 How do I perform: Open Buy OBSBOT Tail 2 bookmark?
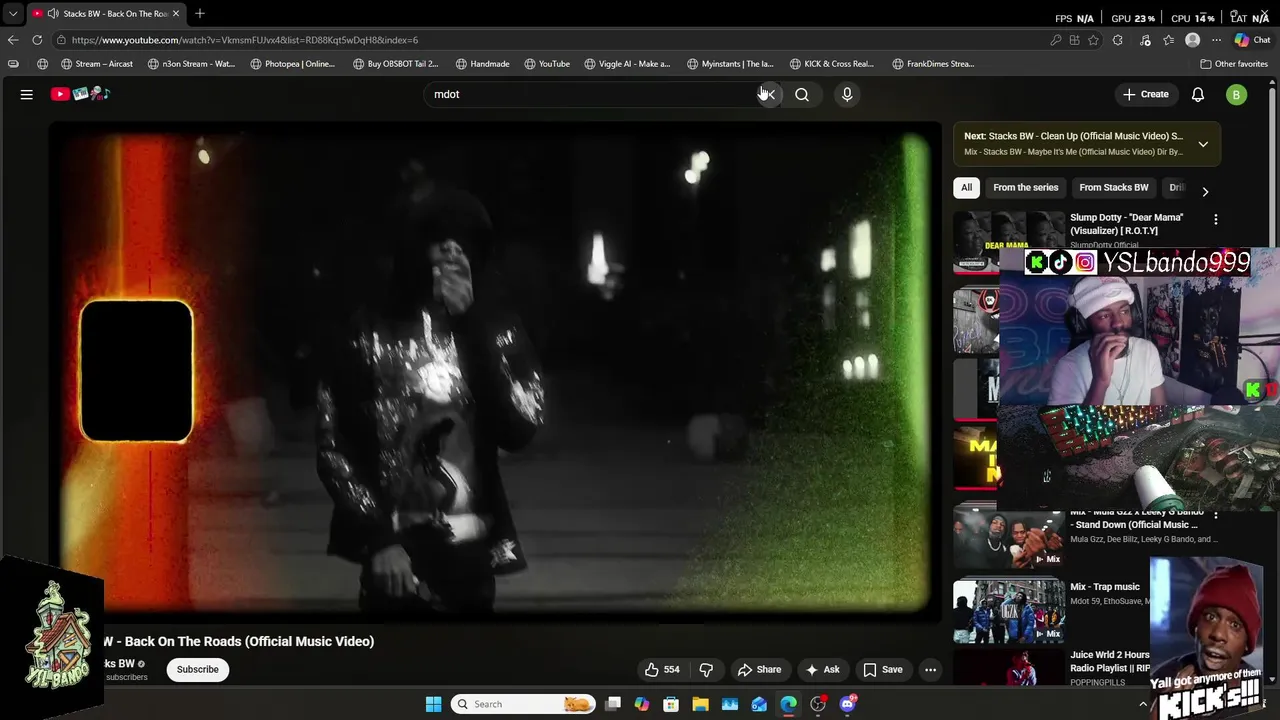(395, 64)
